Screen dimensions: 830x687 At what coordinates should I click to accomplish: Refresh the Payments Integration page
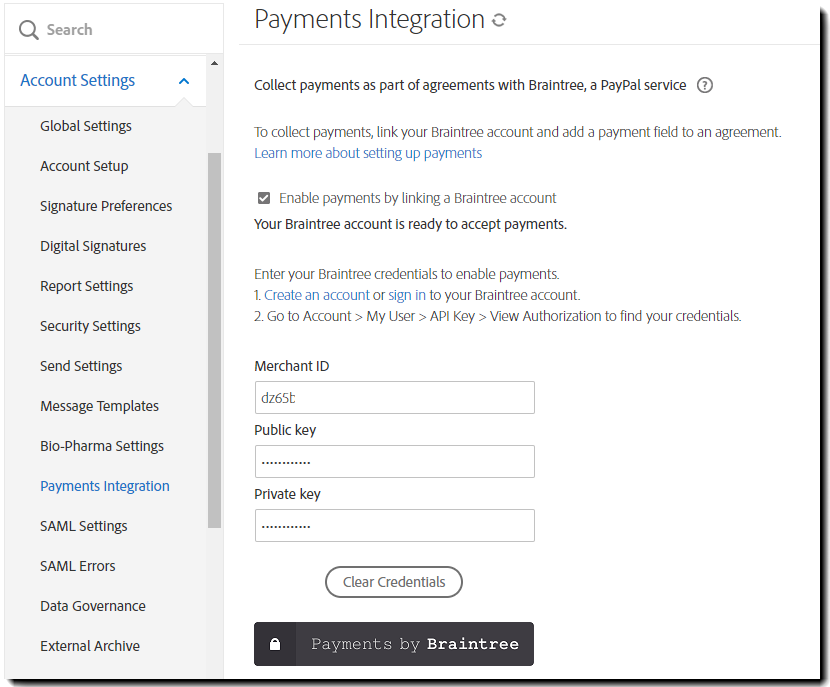497,18
